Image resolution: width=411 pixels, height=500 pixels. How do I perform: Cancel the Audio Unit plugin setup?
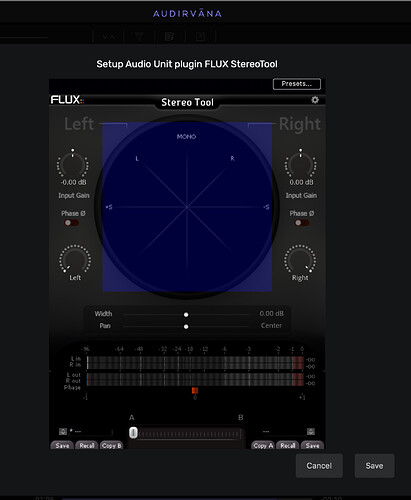tap(319, 466)
